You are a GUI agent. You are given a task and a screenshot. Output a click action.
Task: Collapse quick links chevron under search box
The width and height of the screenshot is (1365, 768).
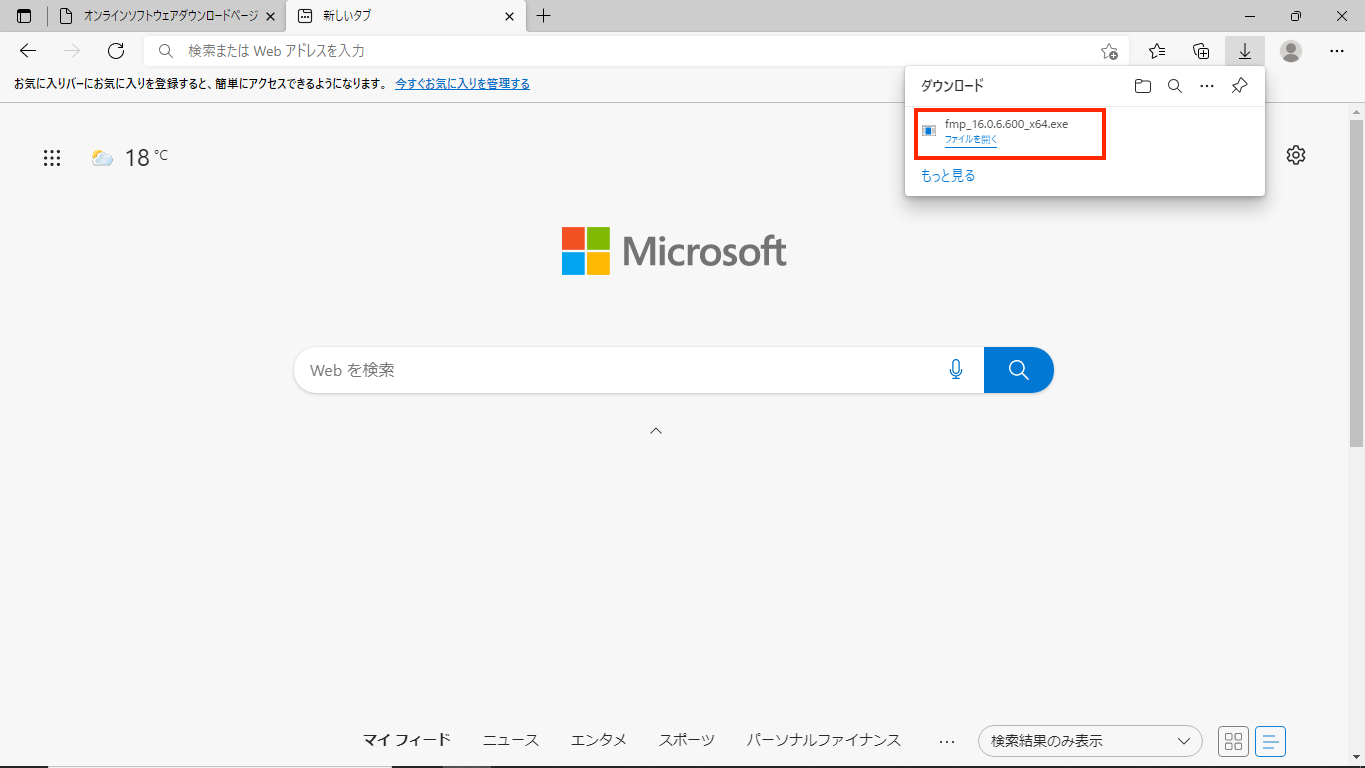656,431
